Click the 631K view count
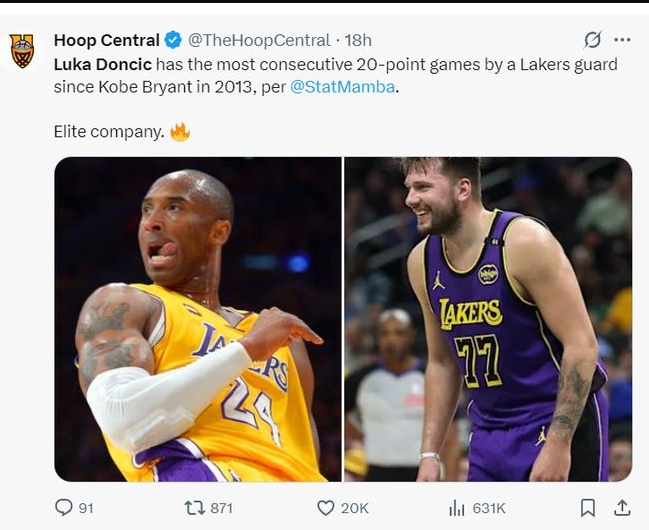649x530 pixels. [489, 508]
